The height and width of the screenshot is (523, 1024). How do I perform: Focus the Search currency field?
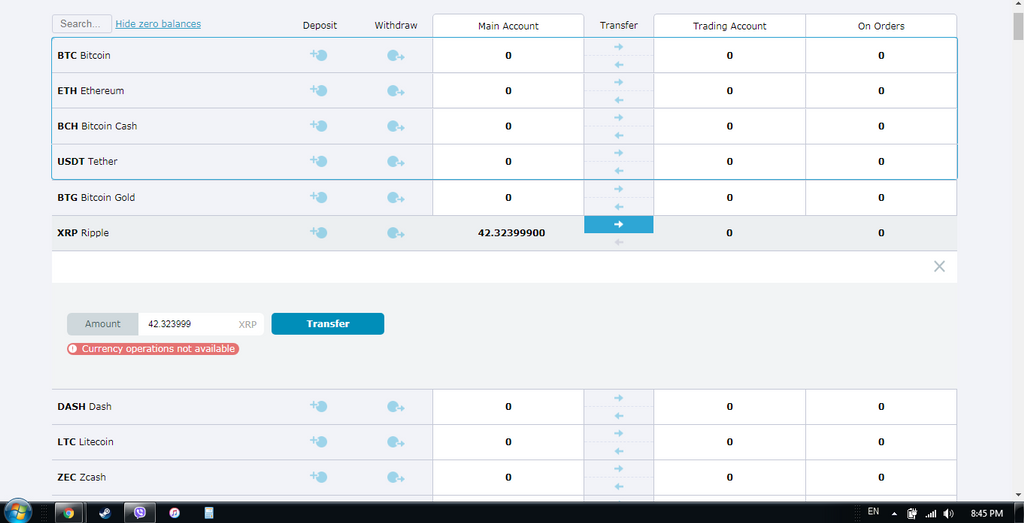pos(82,24)
